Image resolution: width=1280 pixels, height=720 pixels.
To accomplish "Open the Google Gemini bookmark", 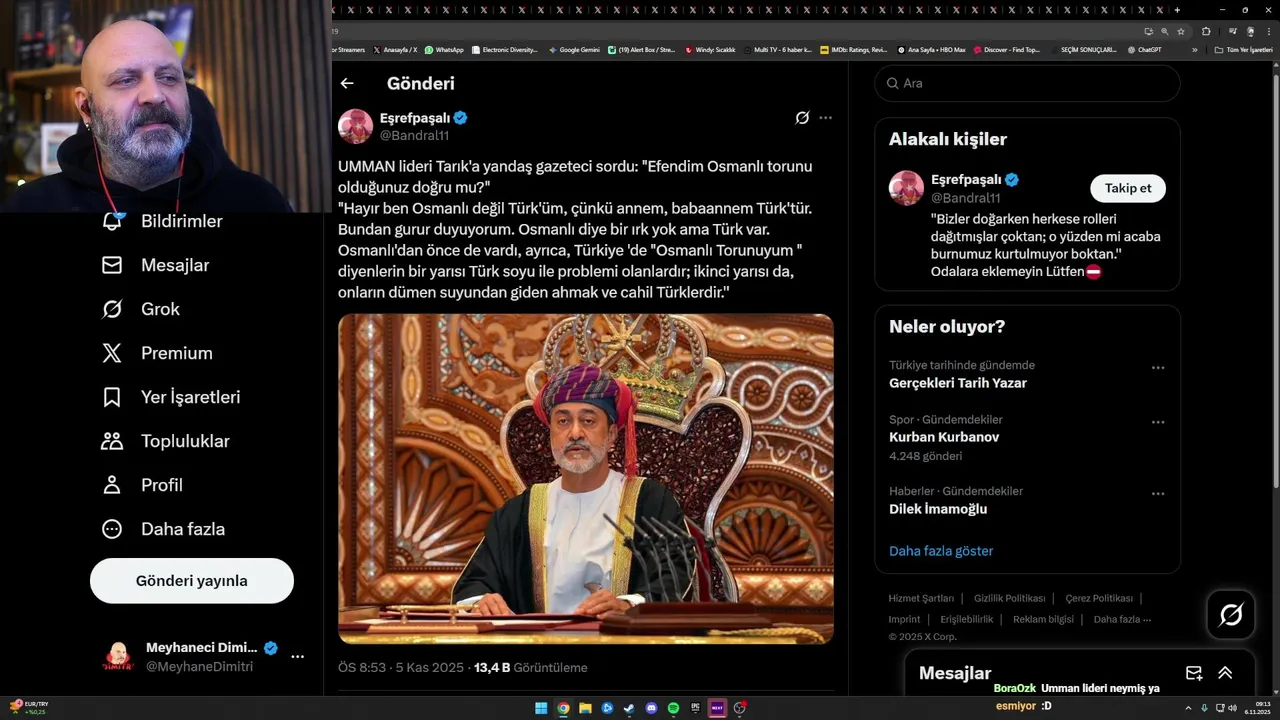I will (x=574, y=49).
